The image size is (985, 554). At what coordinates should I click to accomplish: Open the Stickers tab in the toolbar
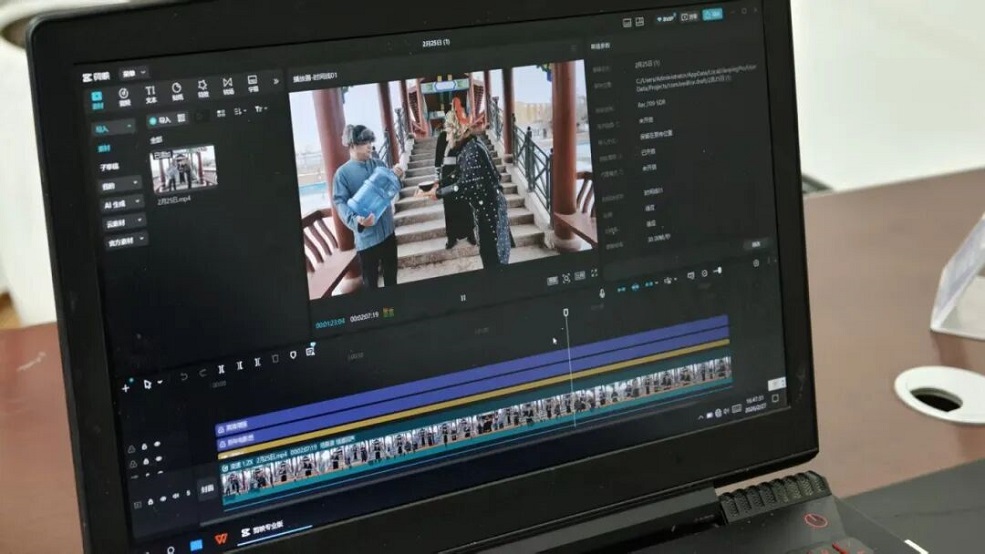tap(177, 91)
